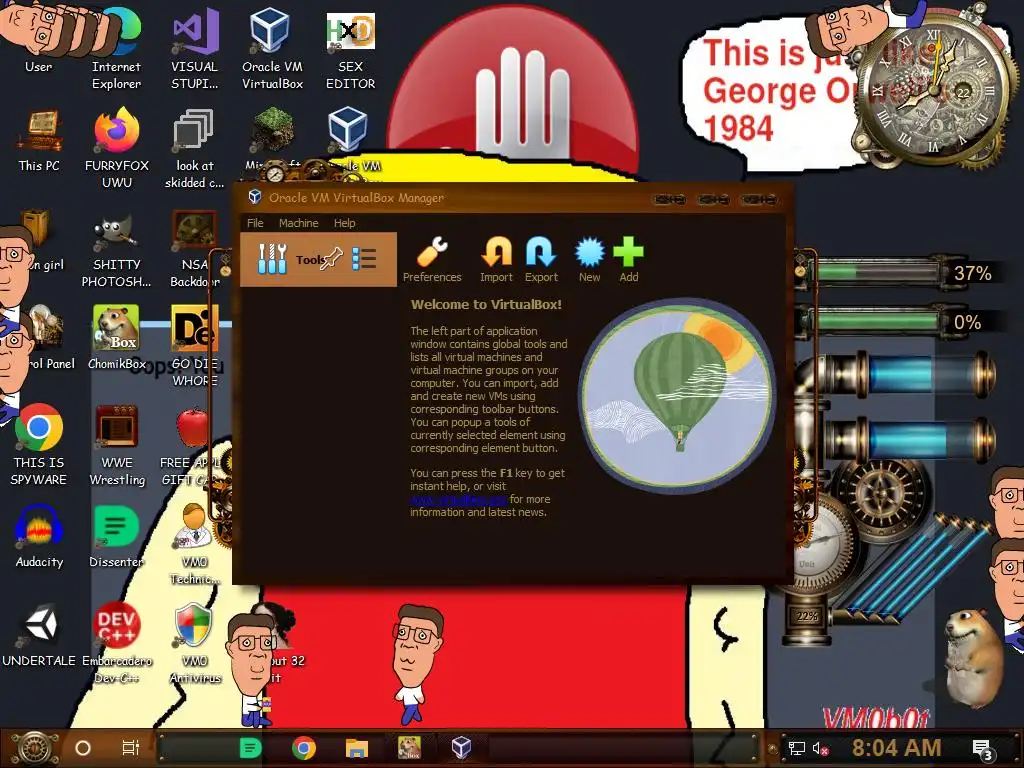
Task: Create a New virtual machine
Action: pyautogui.click(x=589, y=259)
